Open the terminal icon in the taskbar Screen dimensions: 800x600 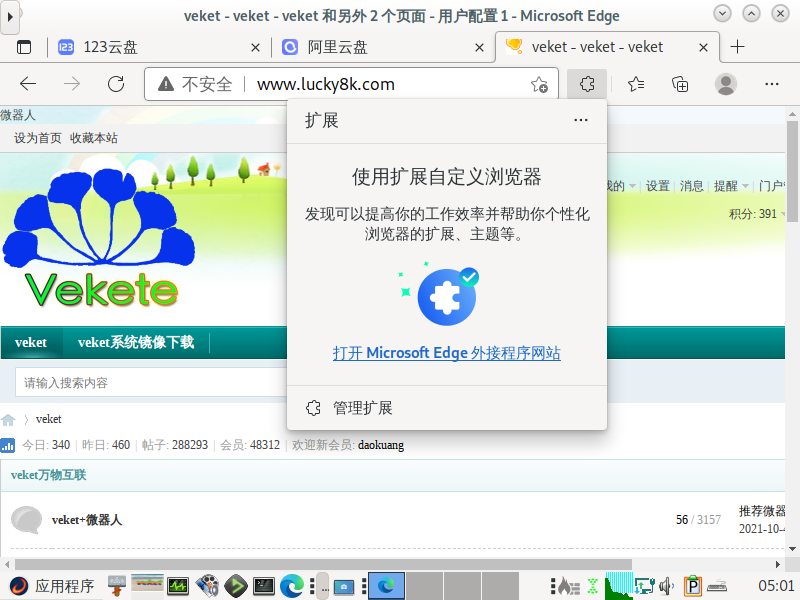tap(264, 586)
